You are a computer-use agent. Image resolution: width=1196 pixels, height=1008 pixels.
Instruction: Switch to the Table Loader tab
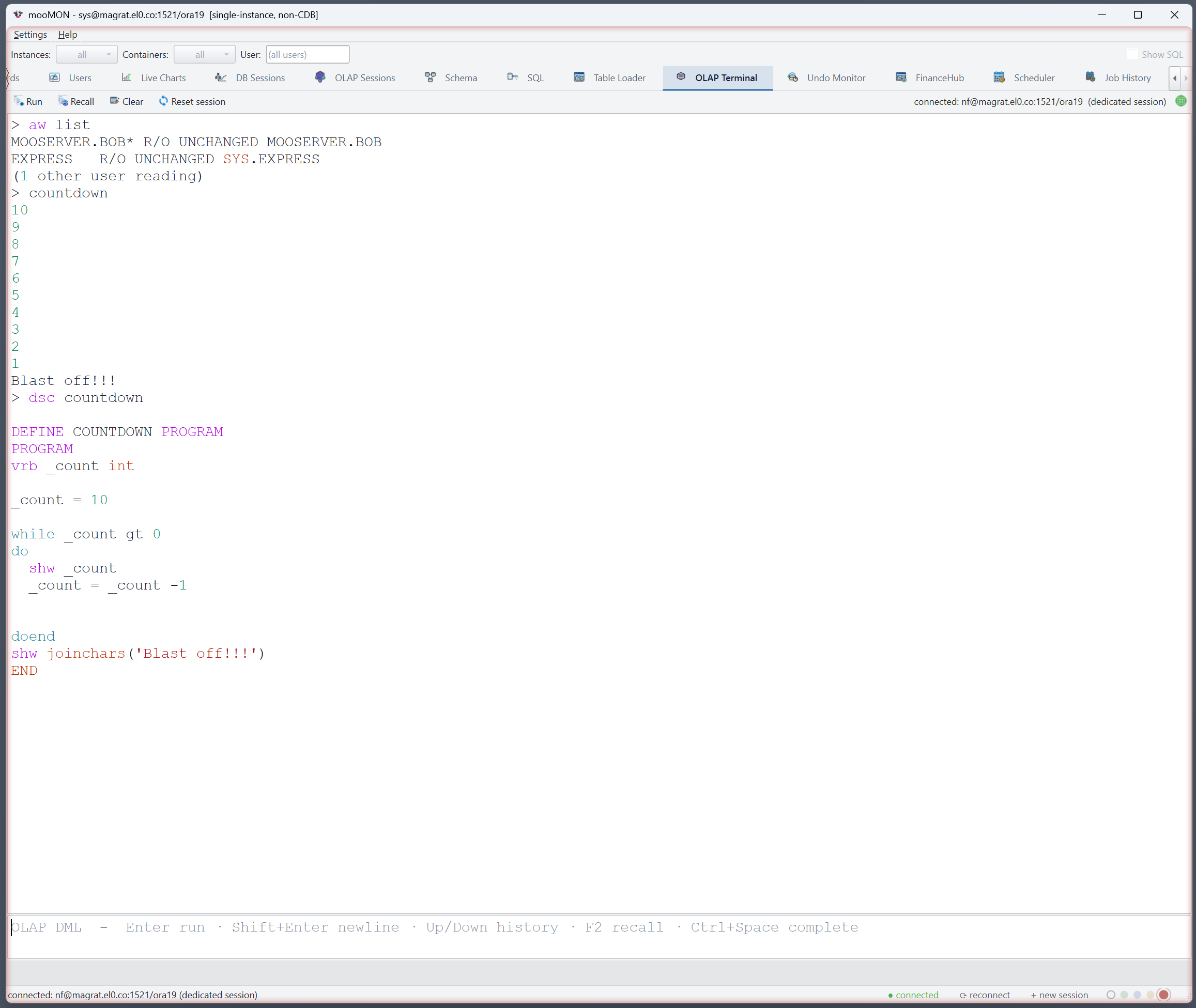(609, 77)
